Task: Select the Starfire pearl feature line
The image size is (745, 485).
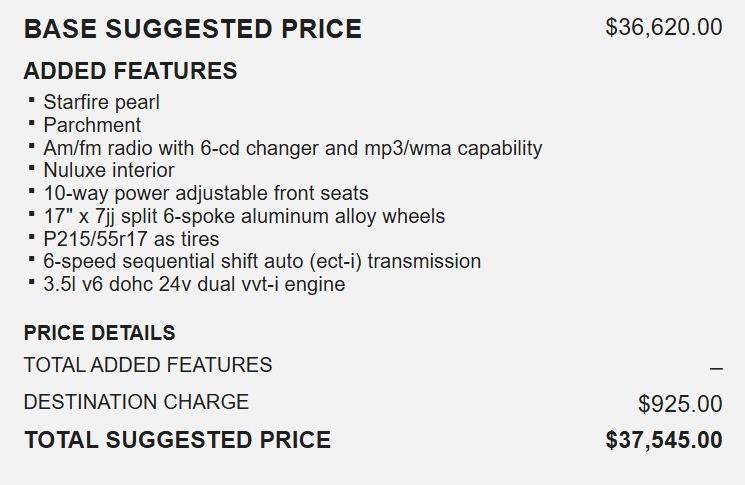Action: tap(101, 102)
